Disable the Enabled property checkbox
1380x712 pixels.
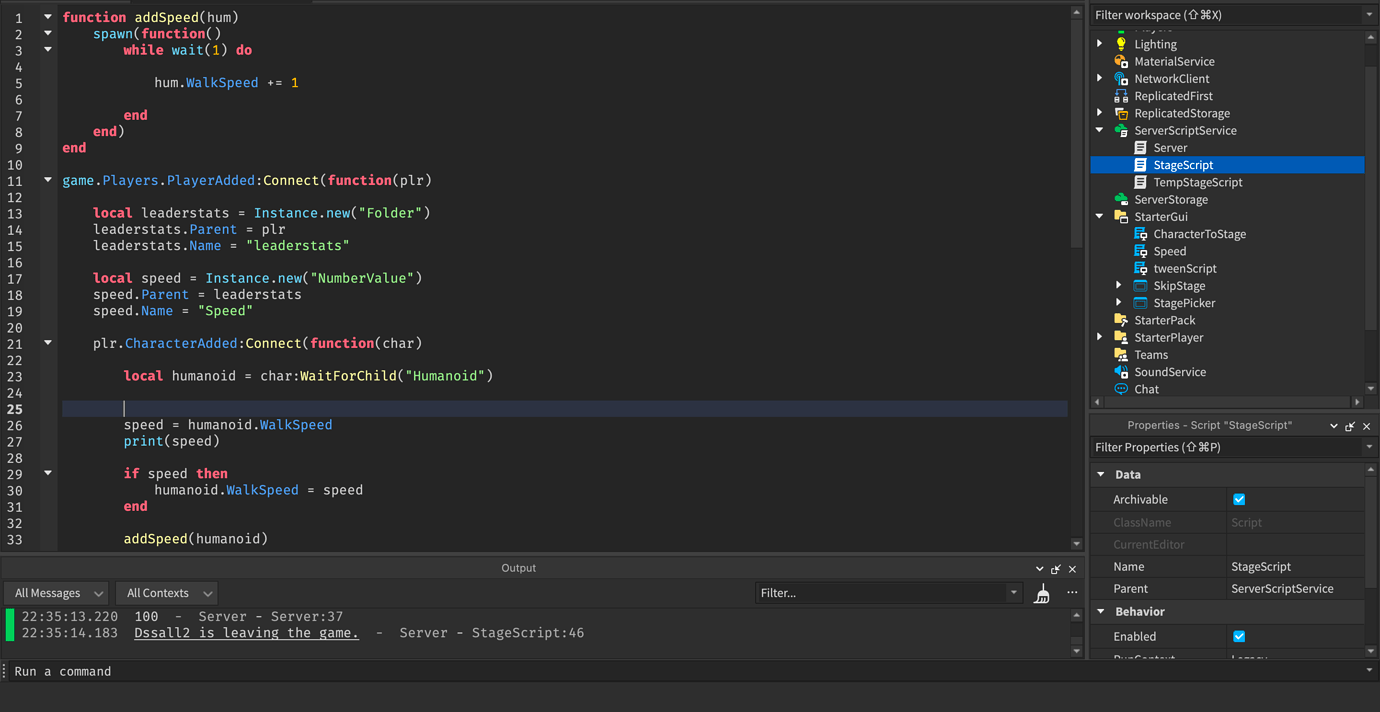pyautogui.click(x=1239, y=636)
